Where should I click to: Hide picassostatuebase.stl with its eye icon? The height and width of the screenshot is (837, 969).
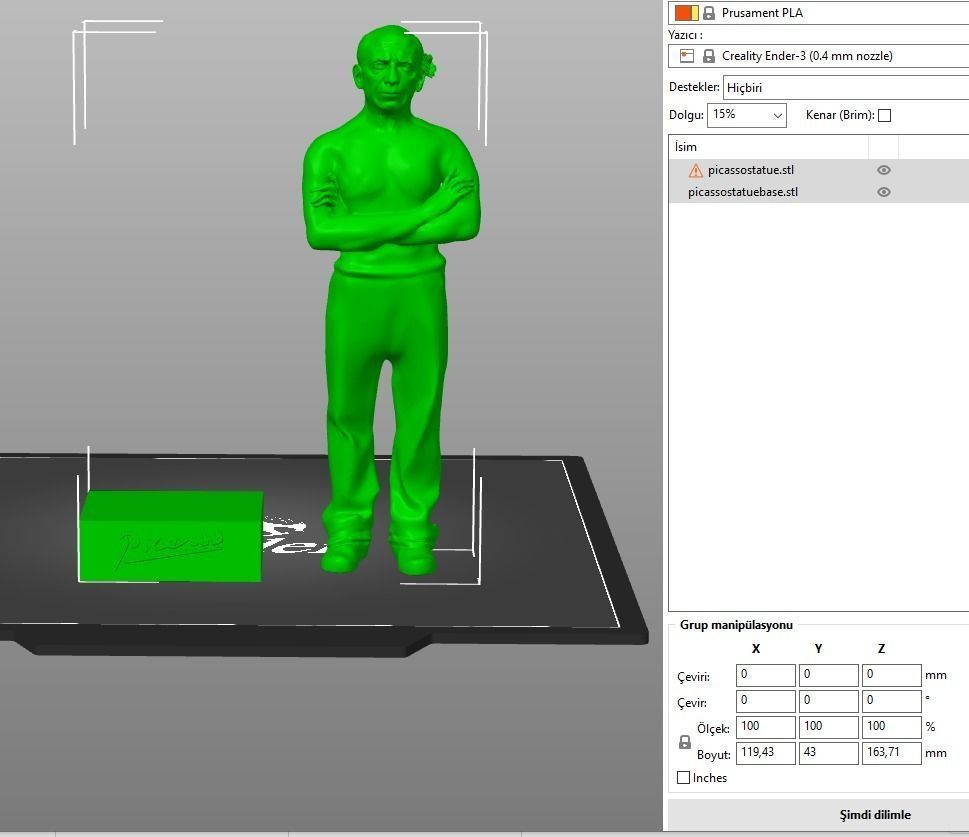pos(884,192)
